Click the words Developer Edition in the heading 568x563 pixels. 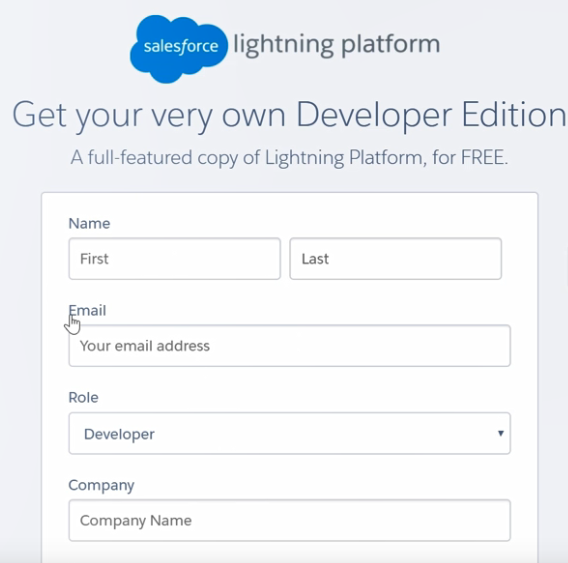tap(431, 115)
